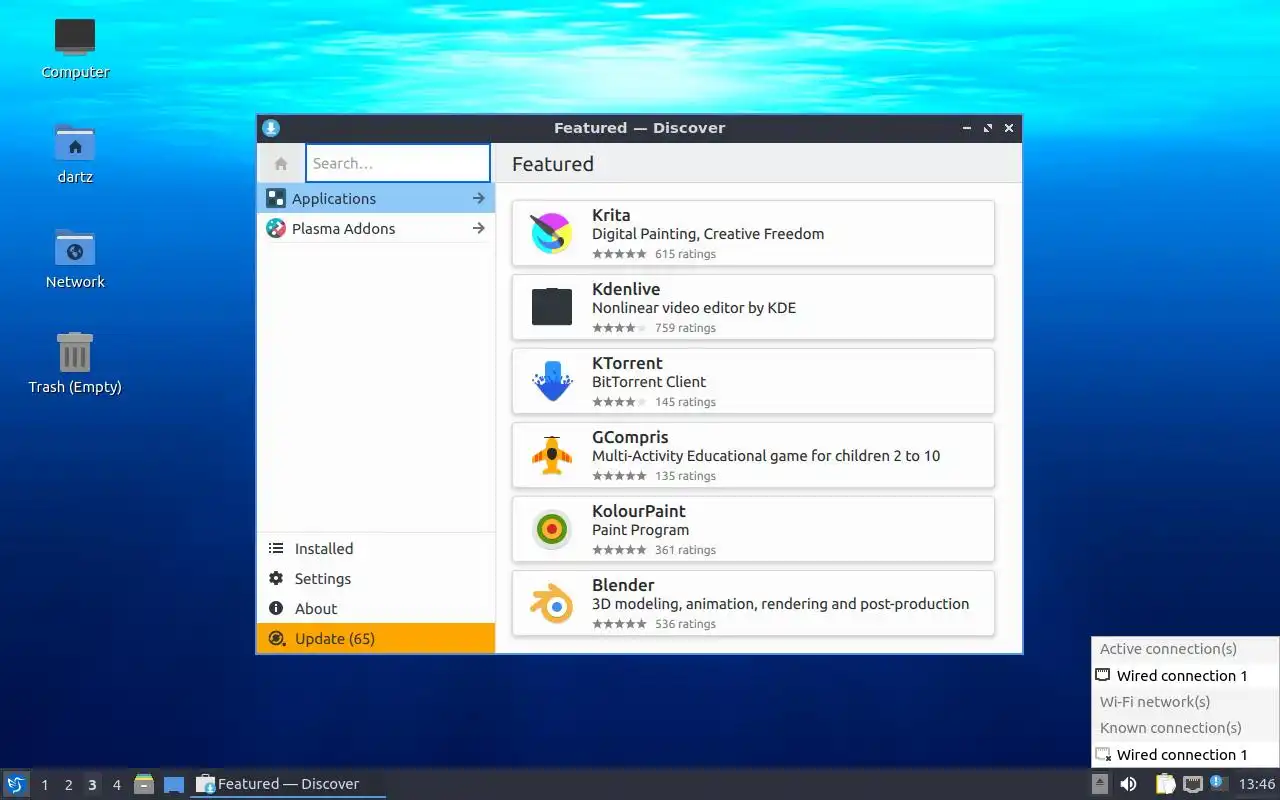The height and width of the screenshot is (800, 1280).
Task: Click the Featured page heading
Action: pyautogui.click(x=553, y=164)
